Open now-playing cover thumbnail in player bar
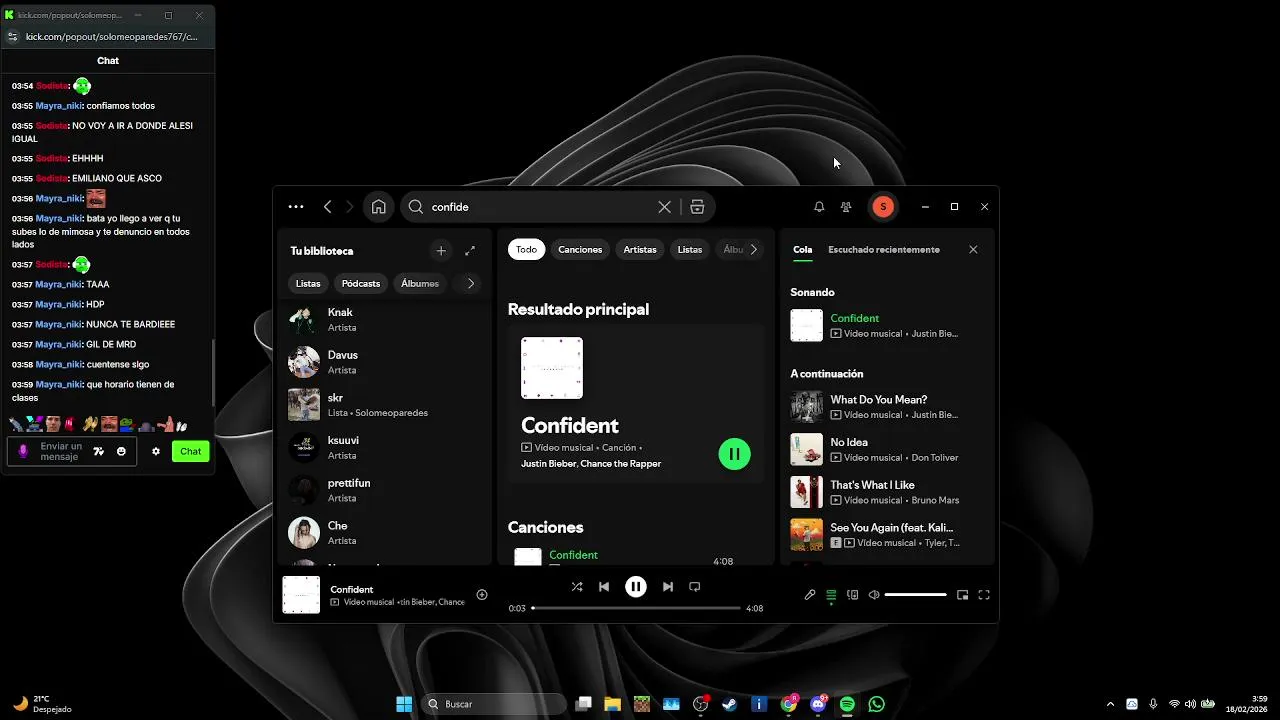1280x720 pixels. point(301,595)
